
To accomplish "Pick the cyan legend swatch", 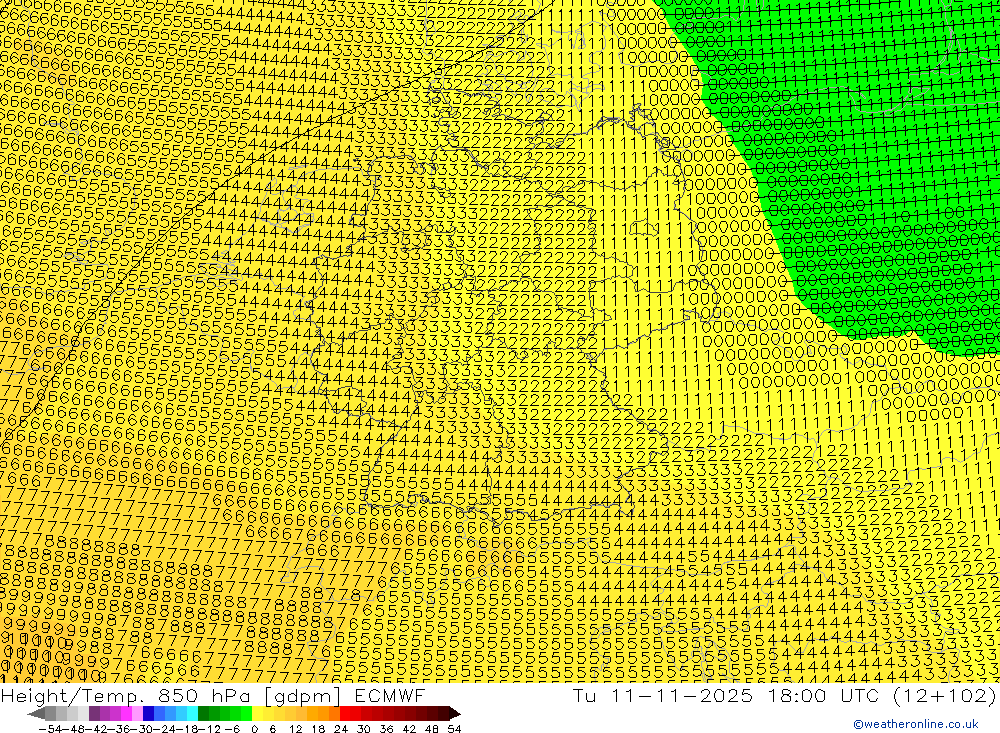I will tap(192, 714).
